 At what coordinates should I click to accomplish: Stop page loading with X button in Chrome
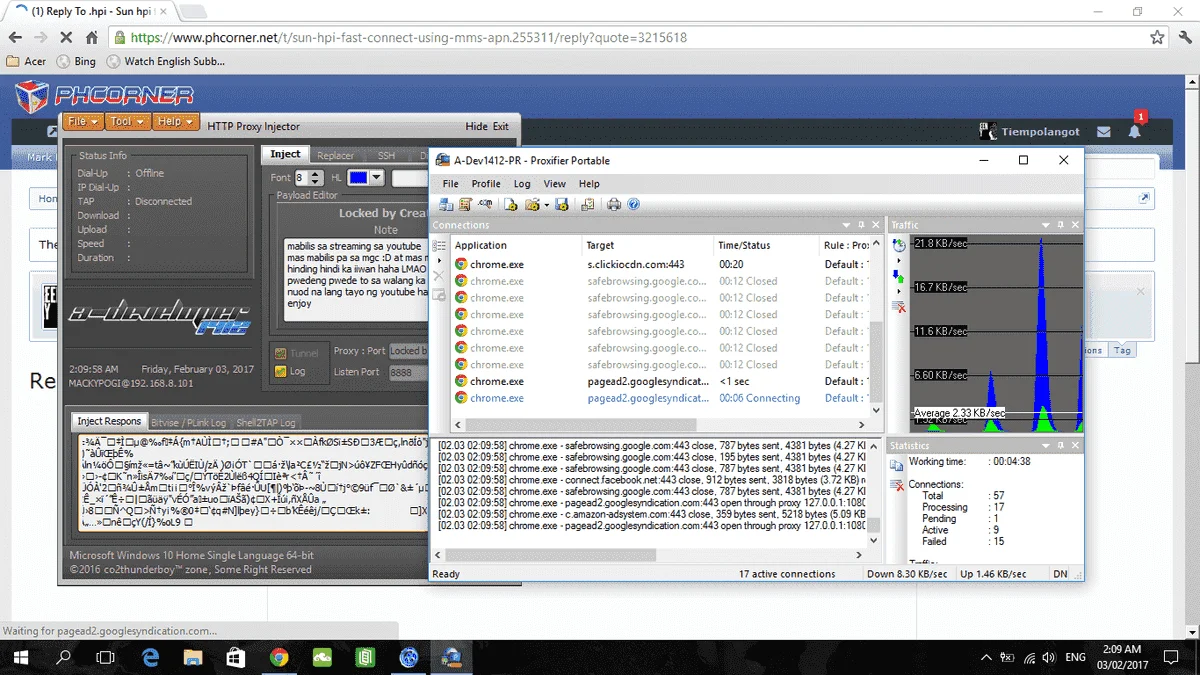click(66, 37)
